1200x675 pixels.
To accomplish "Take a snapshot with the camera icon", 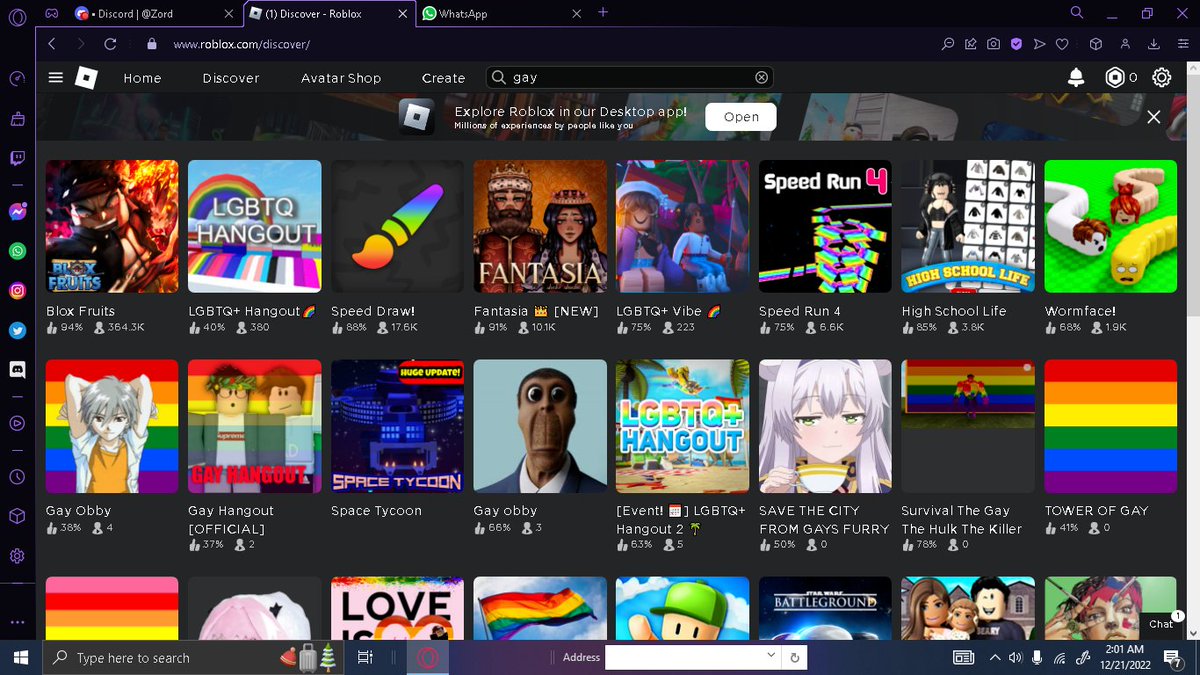I will coord(993,44).
